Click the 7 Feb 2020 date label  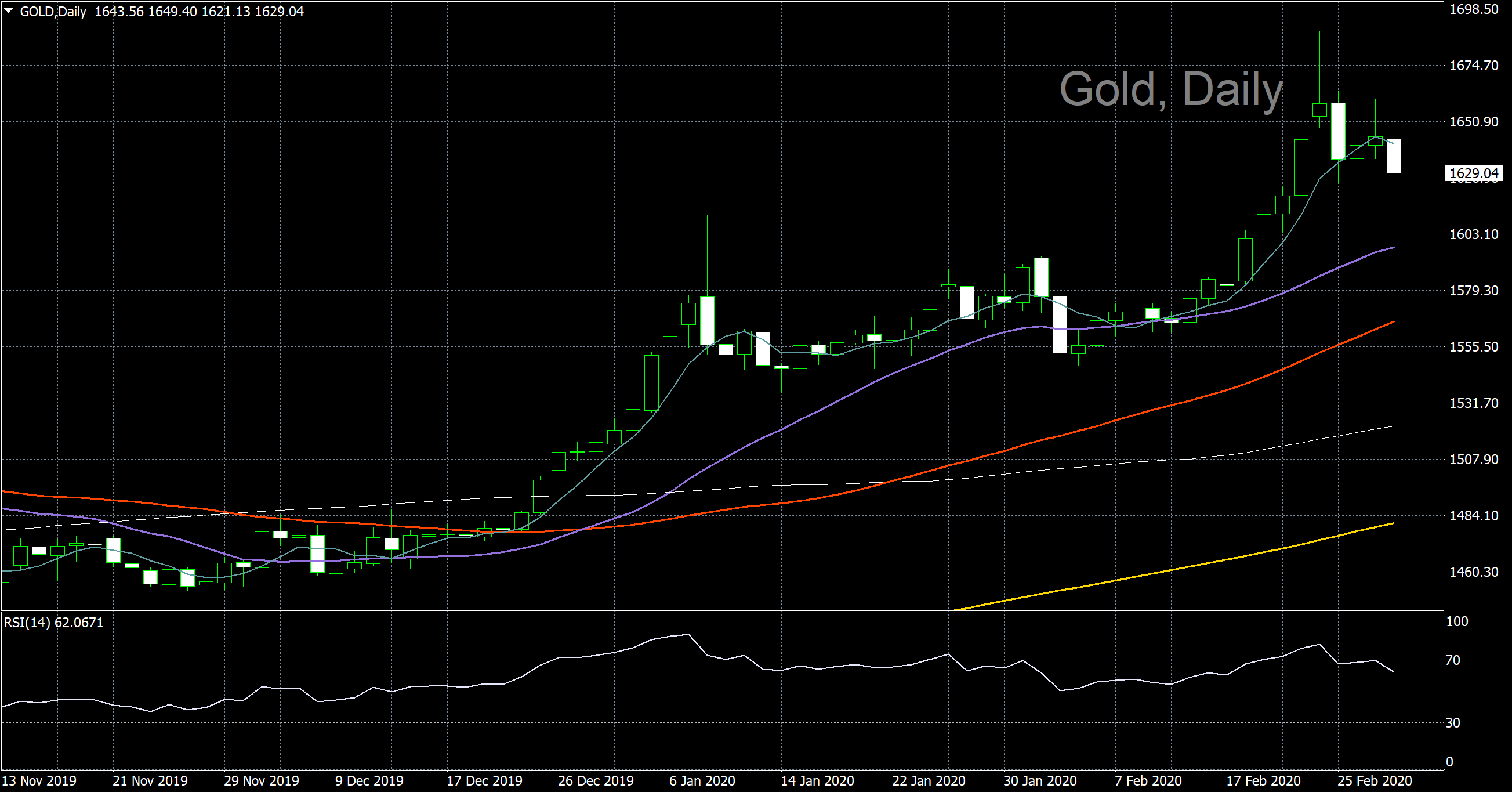coord(1148,781)
